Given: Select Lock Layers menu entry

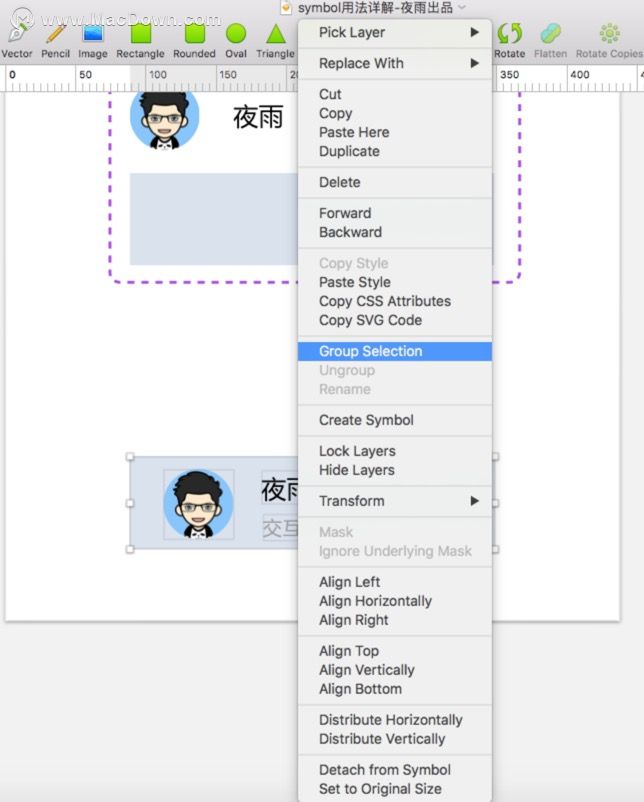Looking at the screenshot, I should tap(395, 451).
